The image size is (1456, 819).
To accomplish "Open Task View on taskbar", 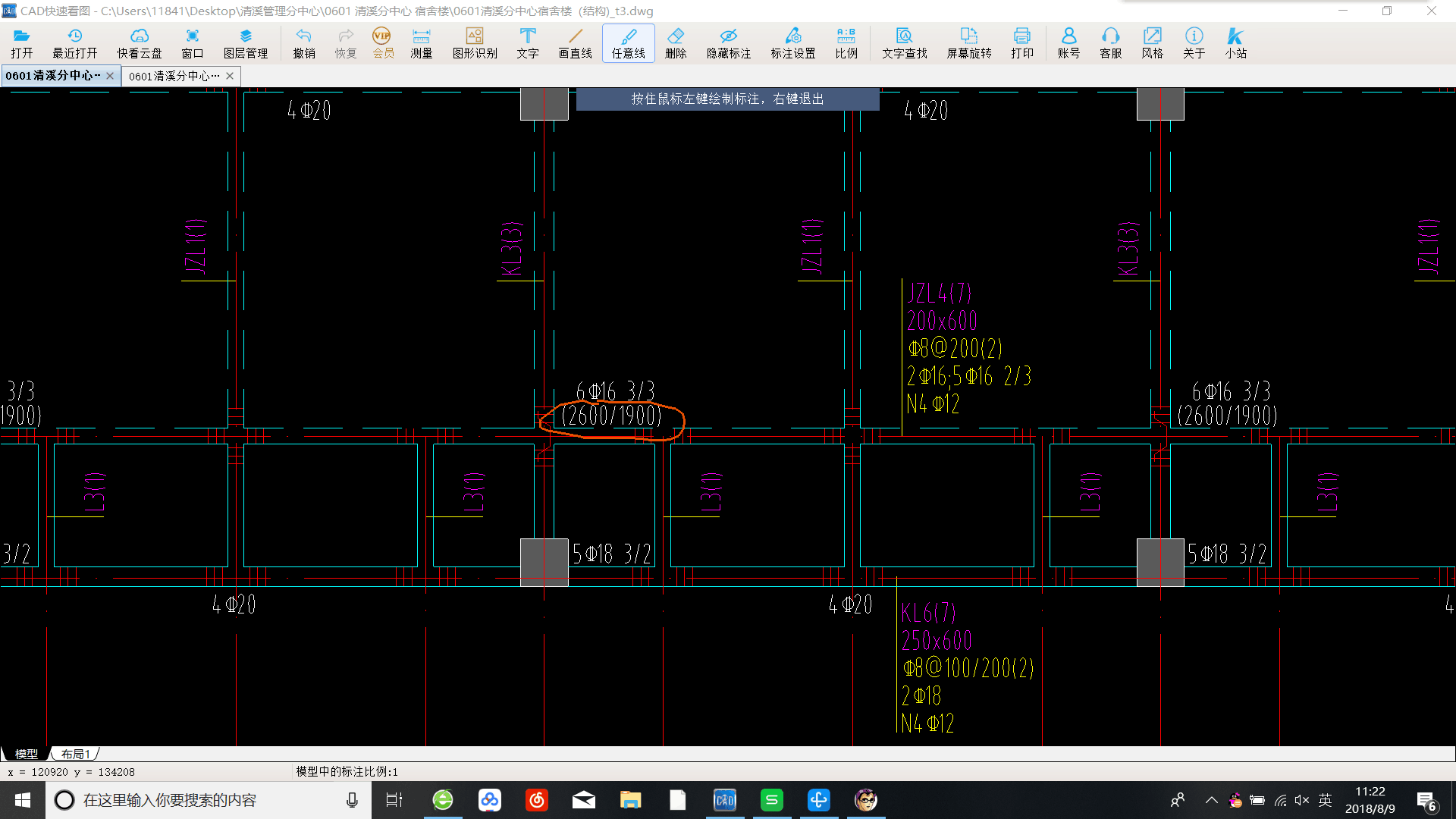I will pos(394,800).
